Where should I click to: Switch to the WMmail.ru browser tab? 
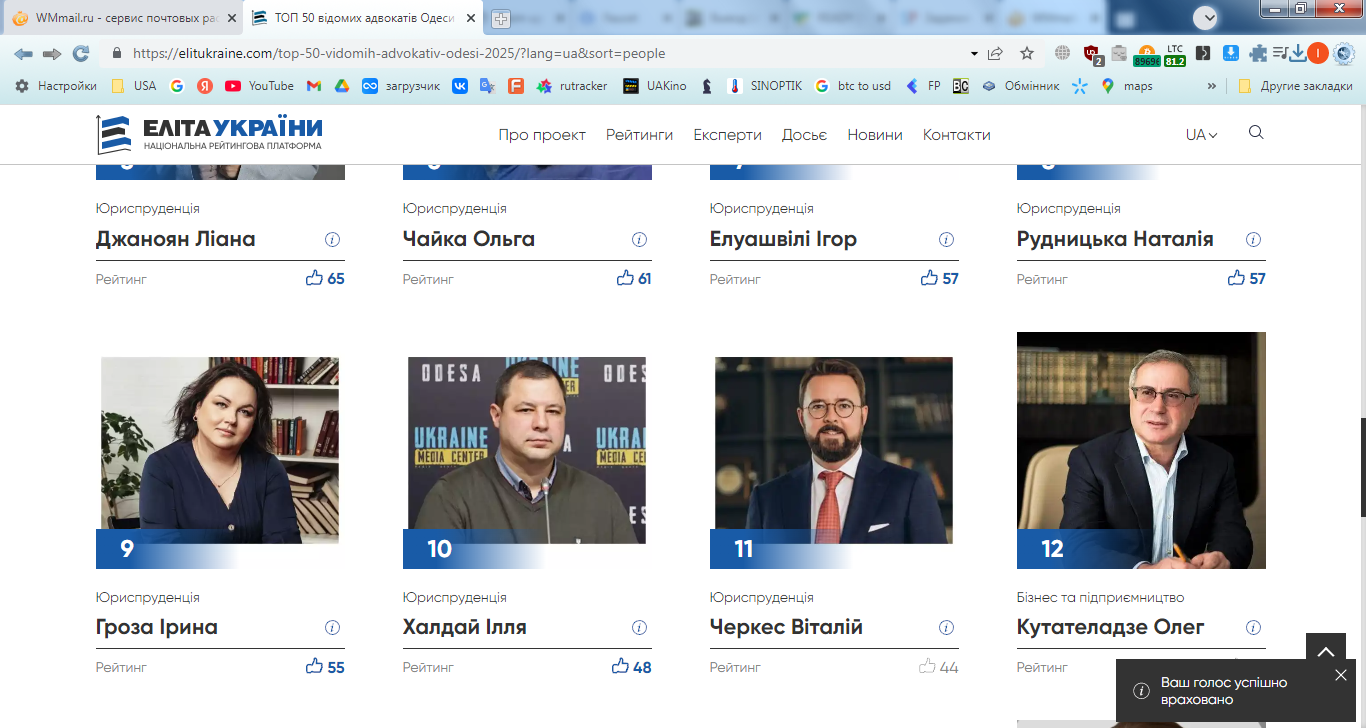123,18
